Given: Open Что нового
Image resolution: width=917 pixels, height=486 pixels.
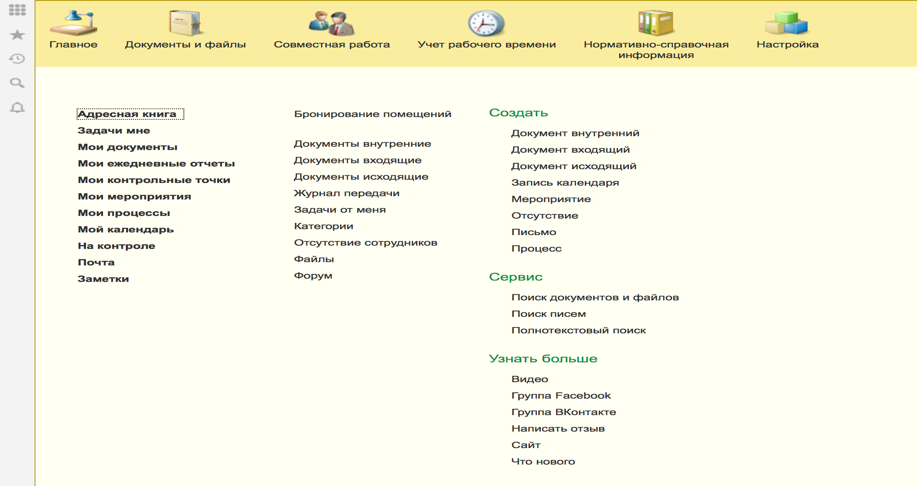Looking at the screenshot, I should pos(543,461).
